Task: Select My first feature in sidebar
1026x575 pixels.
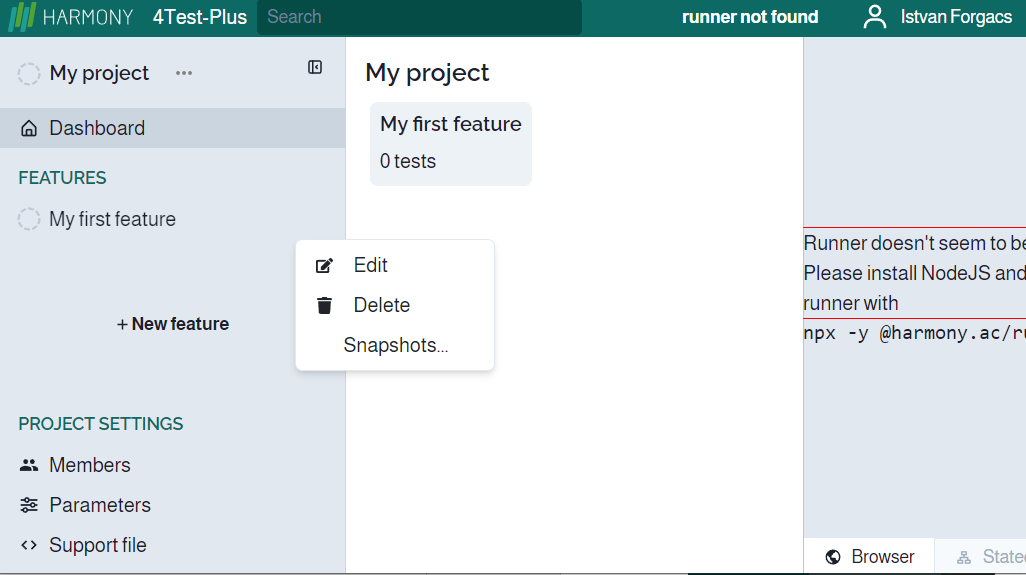Action: coord(112,219)
